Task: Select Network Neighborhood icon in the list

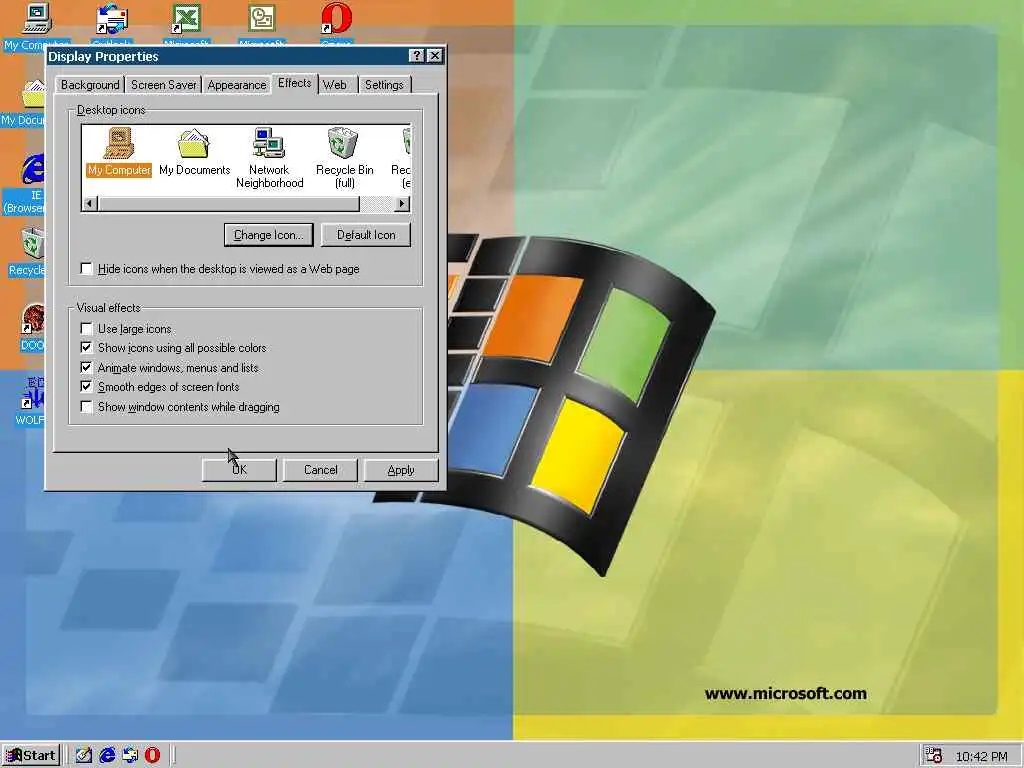Action: 269,158
